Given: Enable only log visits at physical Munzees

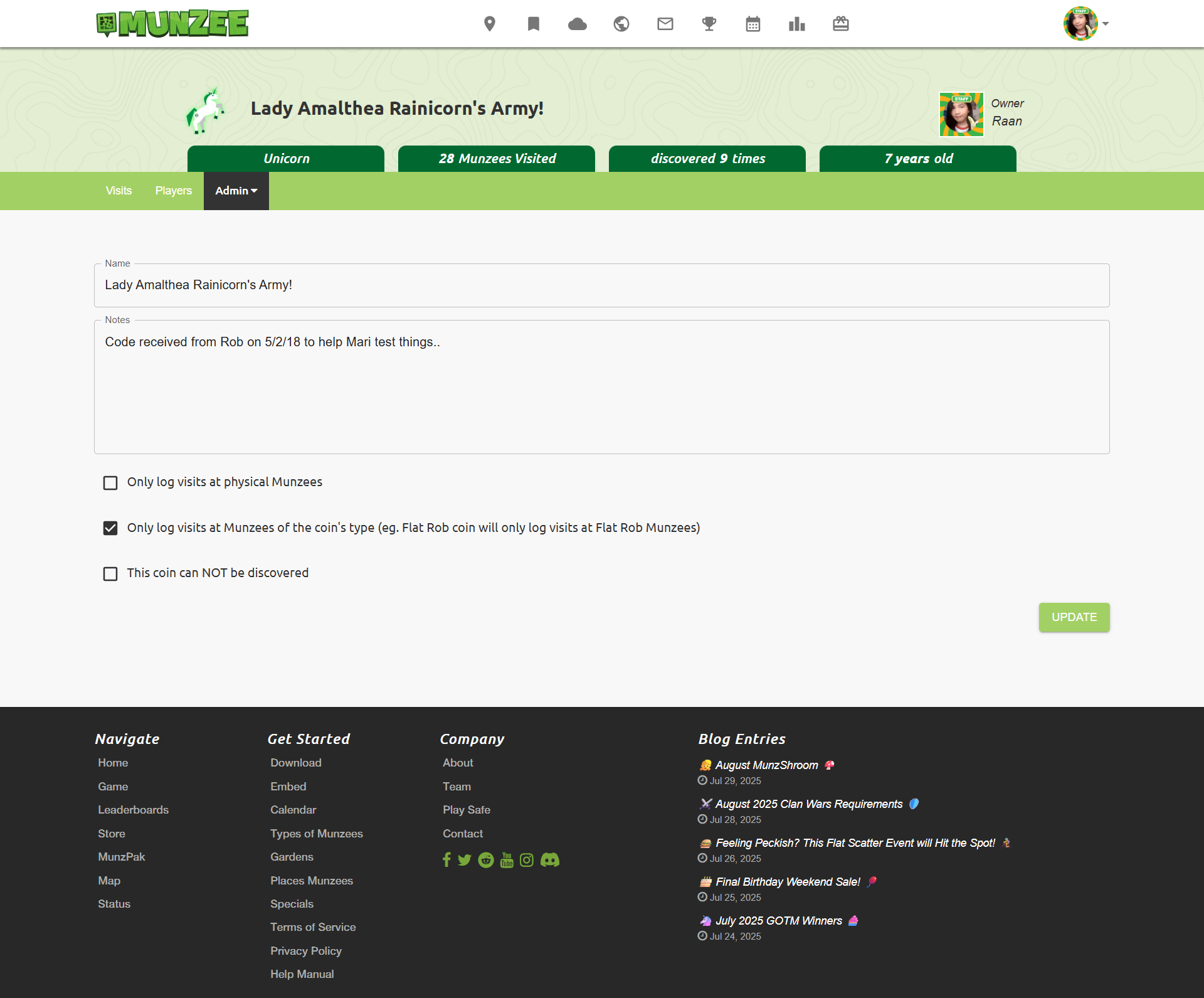Looking at the screenshot, I should pyautogui.click(x=110, y=483).
